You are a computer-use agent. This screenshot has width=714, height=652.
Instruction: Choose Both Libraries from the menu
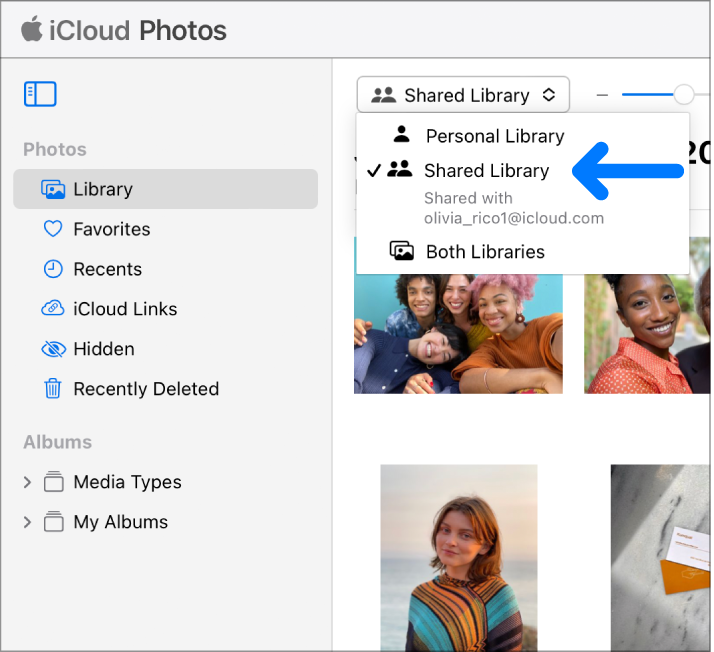(485, 252)
